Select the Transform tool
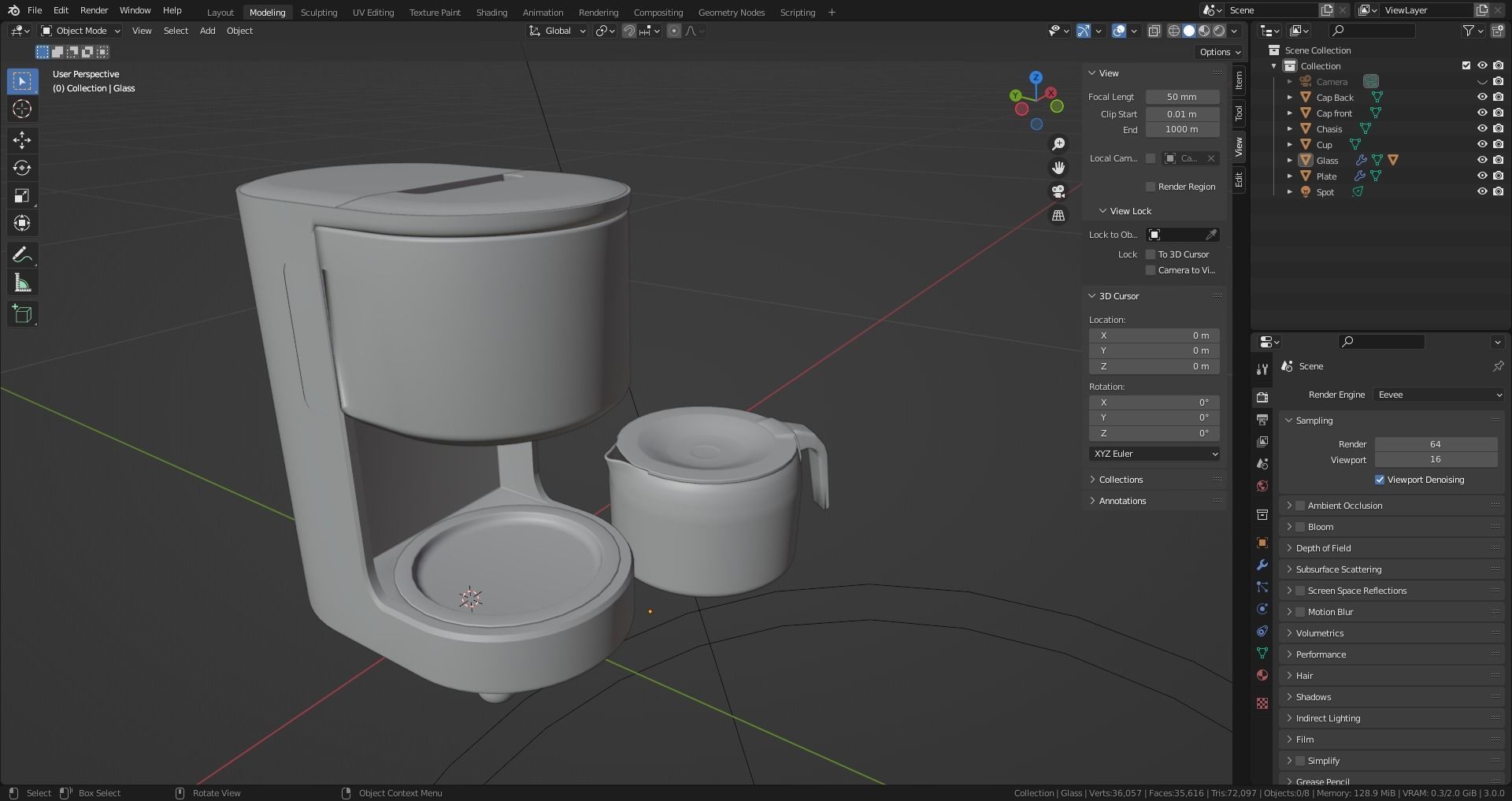Image resolution: width=1512 pixels, height=801 pixels. [22, 223]
